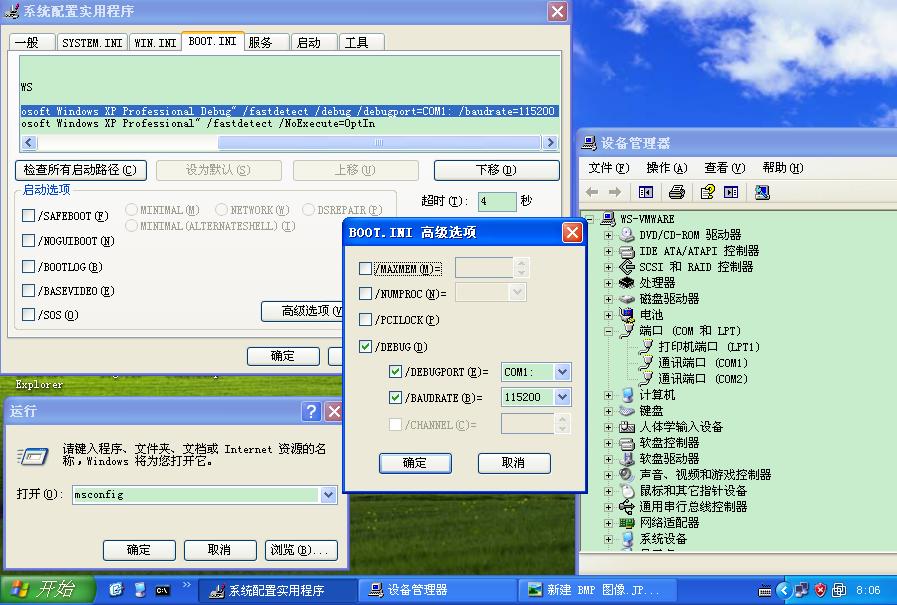Select the network adapters (网络适配器) icon
897x605 pixels.
click(x=627, y=523)
